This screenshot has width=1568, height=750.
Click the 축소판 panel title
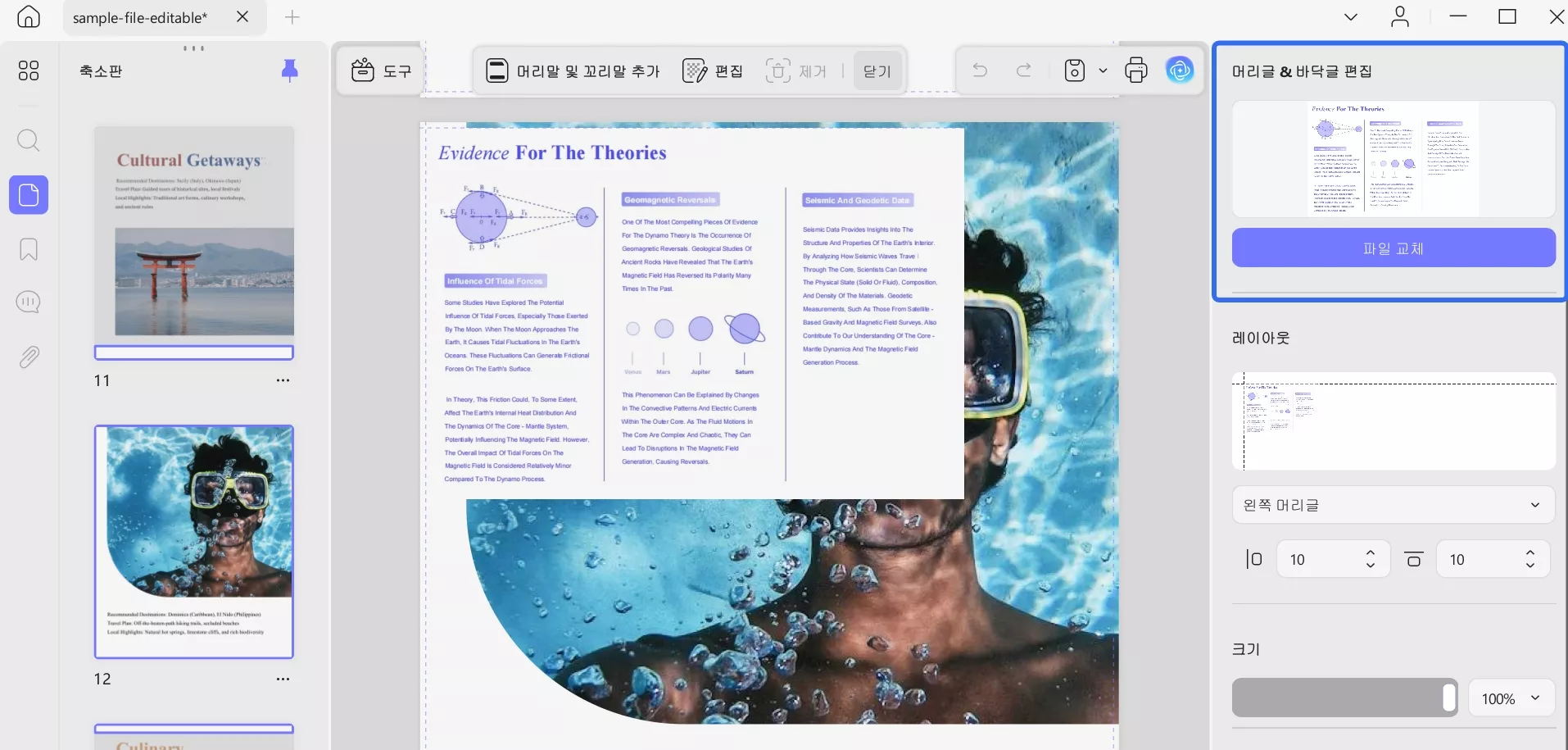click(x=101, y=71)
